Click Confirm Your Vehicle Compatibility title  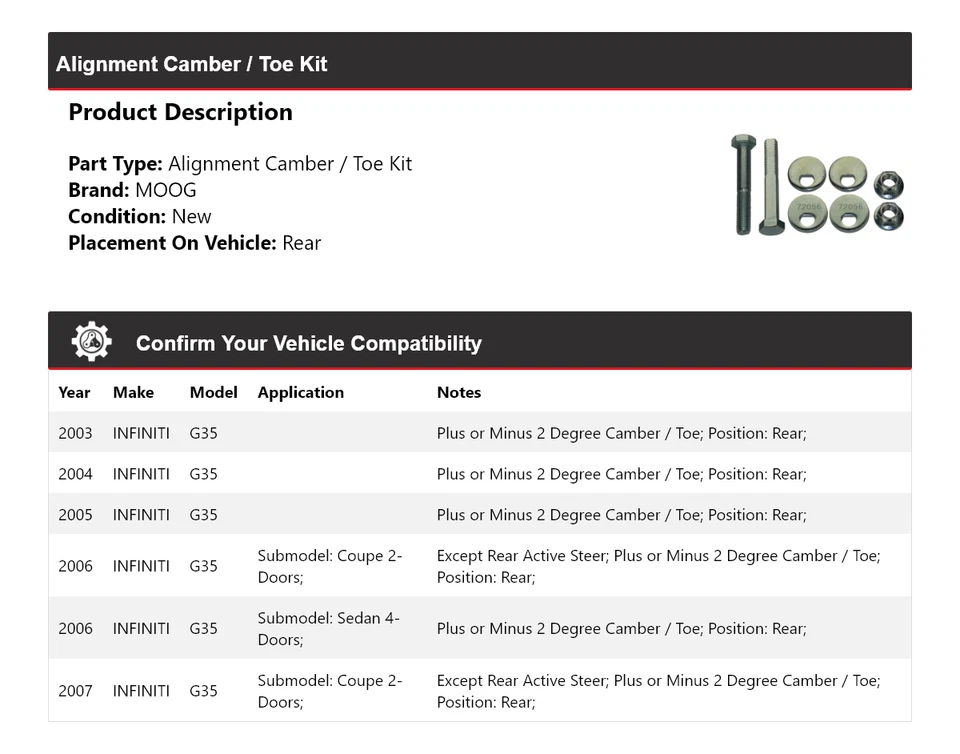(x=308, y=343)
